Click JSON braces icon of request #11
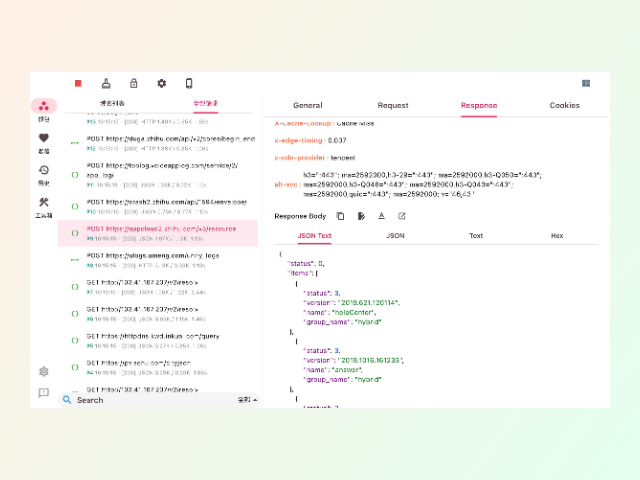The height and width of the screenshot is (480, 640). click(x=75, y=175)
